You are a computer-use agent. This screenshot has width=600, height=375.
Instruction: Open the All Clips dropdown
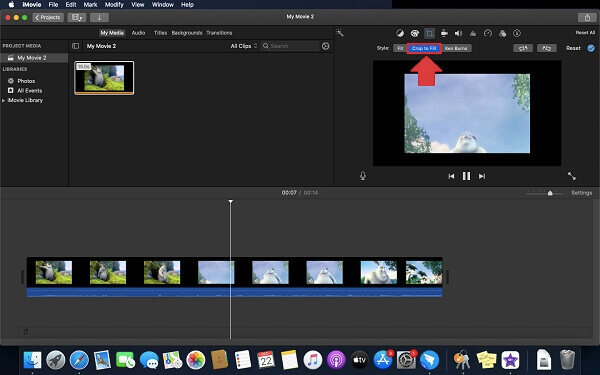point(243,46)
